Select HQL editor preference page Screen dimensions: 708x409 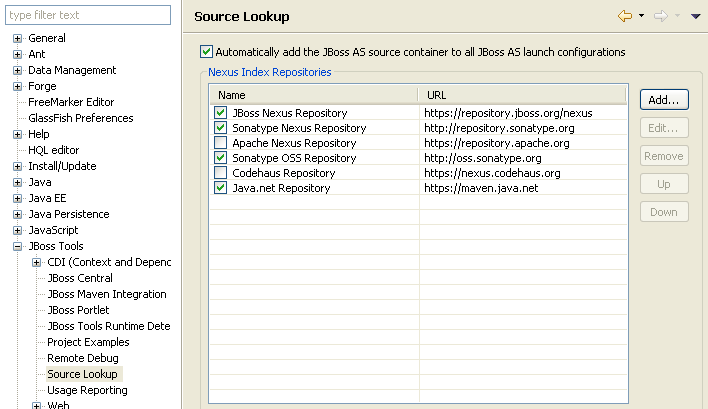53,150
